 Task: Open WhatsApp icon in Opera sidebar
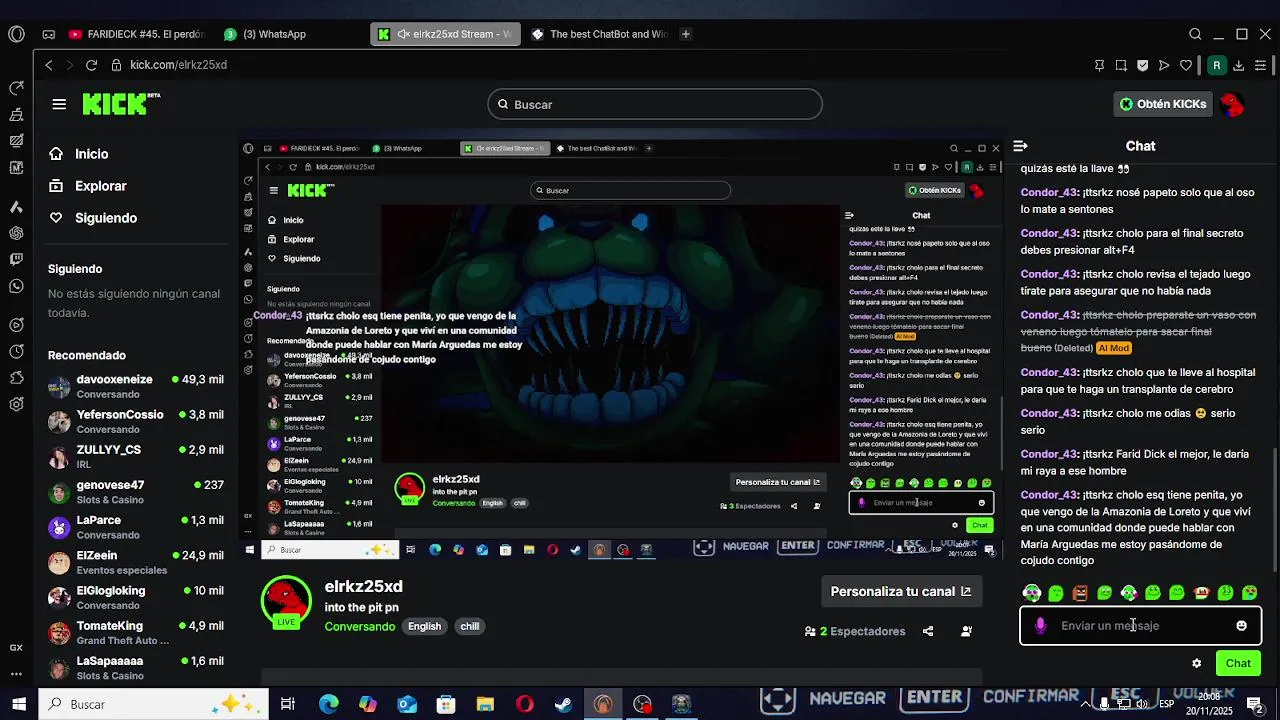[16, 286]
